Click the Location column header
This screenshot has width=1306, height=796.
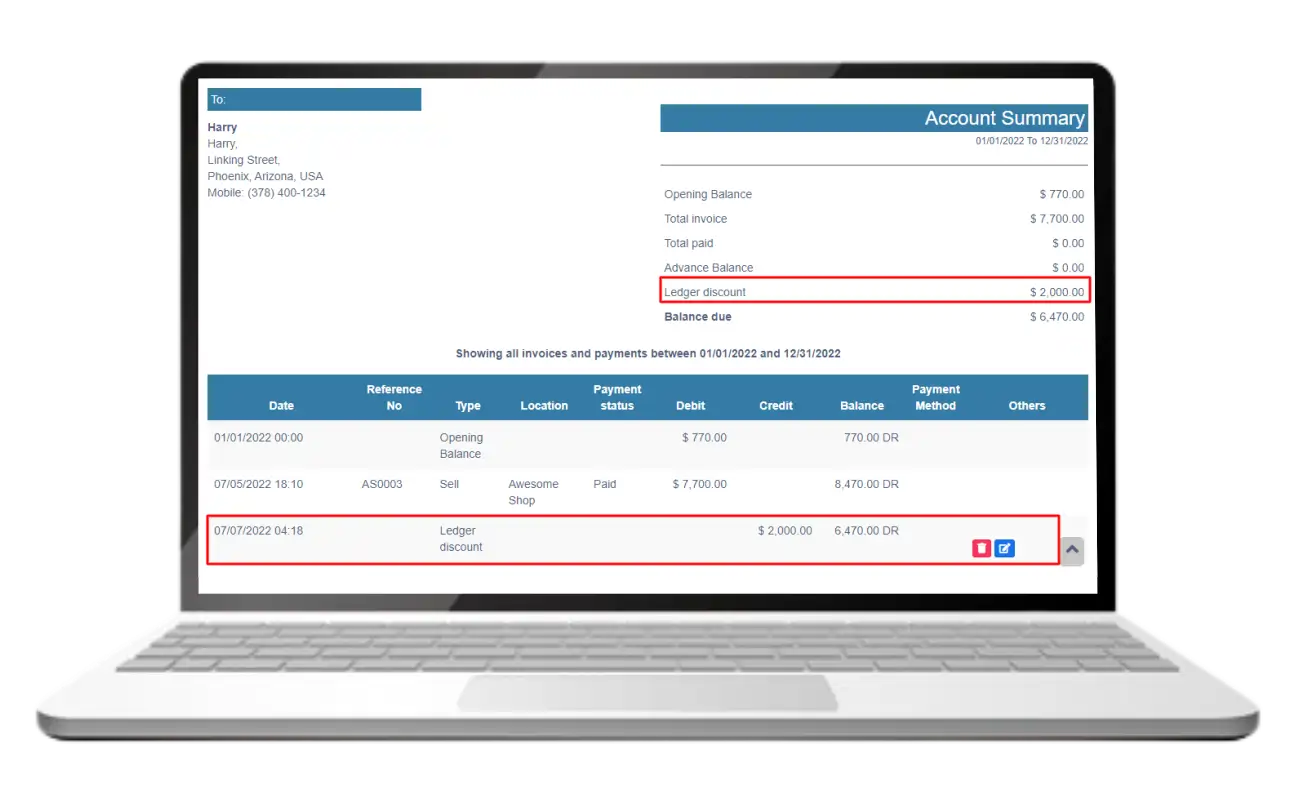click(544, 406)
